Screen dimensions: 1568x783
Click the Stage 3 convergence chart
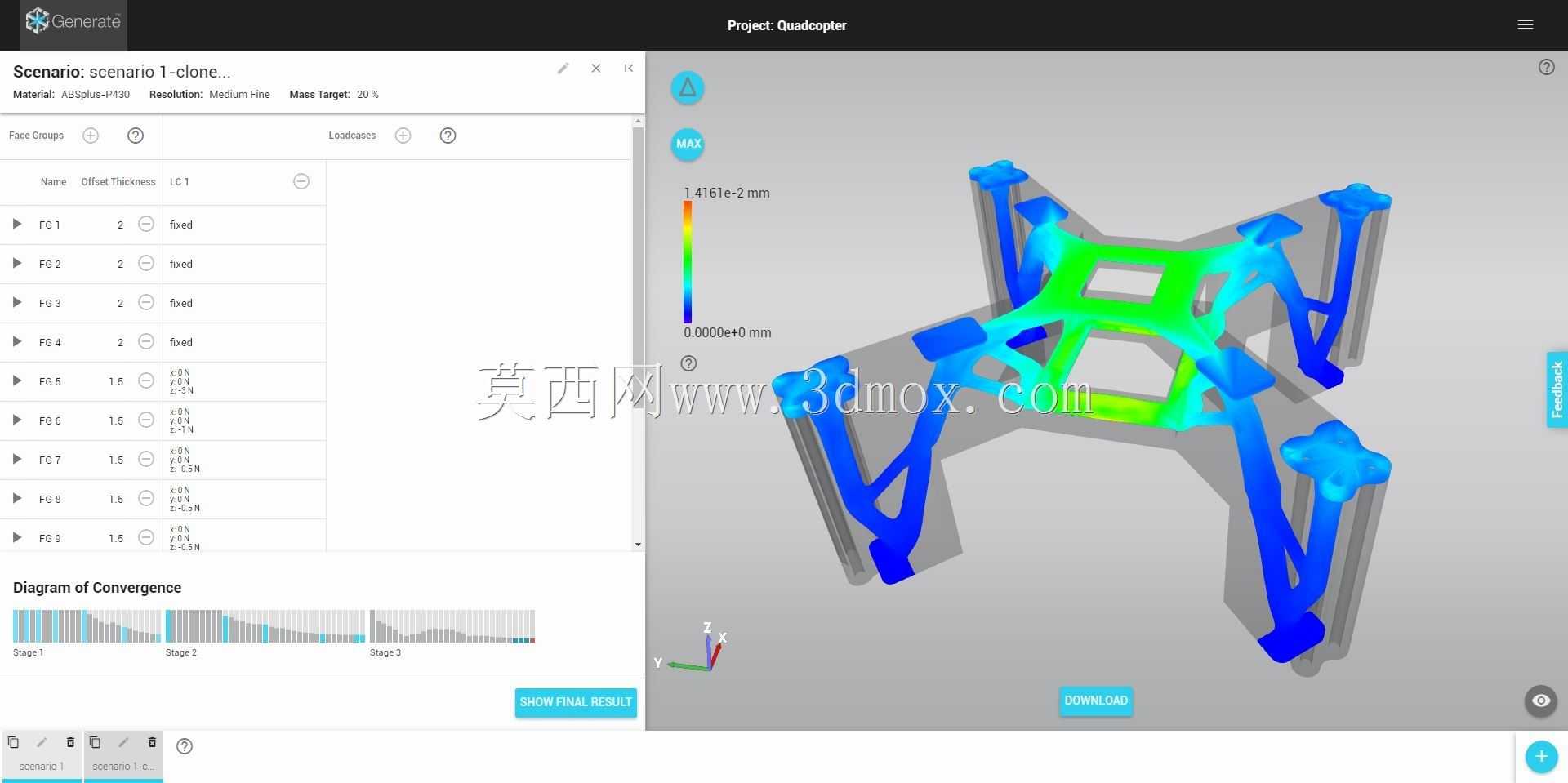coord(452,626)
